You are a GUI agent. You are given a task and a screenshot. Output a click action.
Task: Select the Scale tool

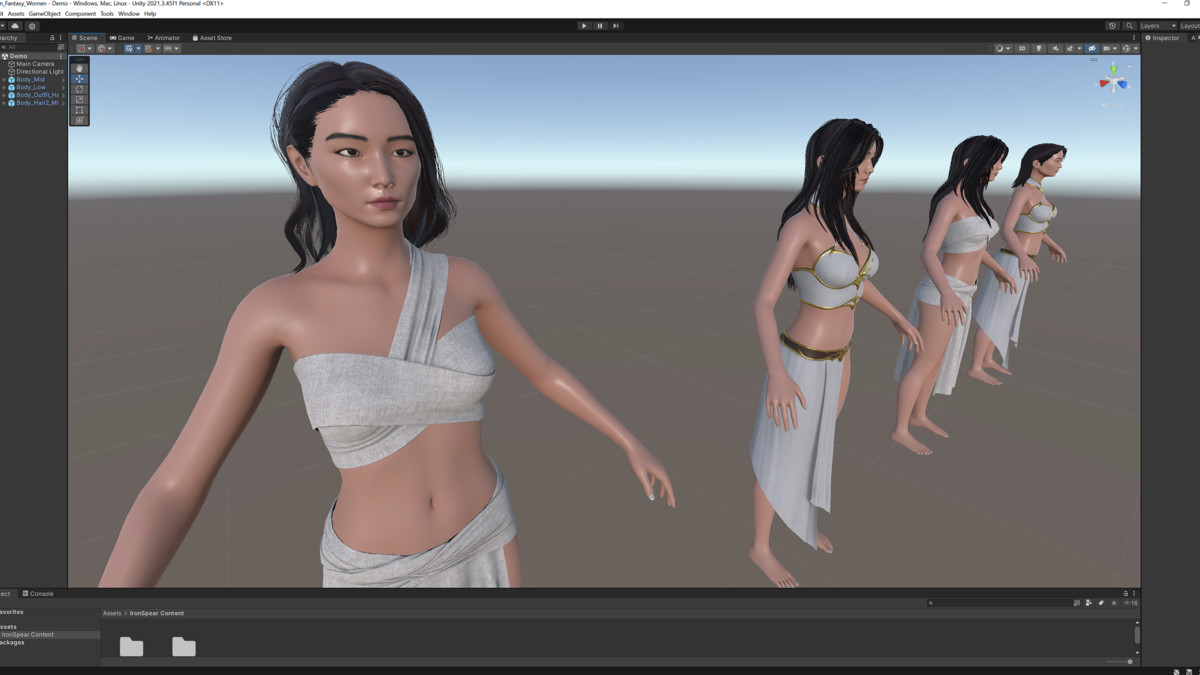point(79,99)
